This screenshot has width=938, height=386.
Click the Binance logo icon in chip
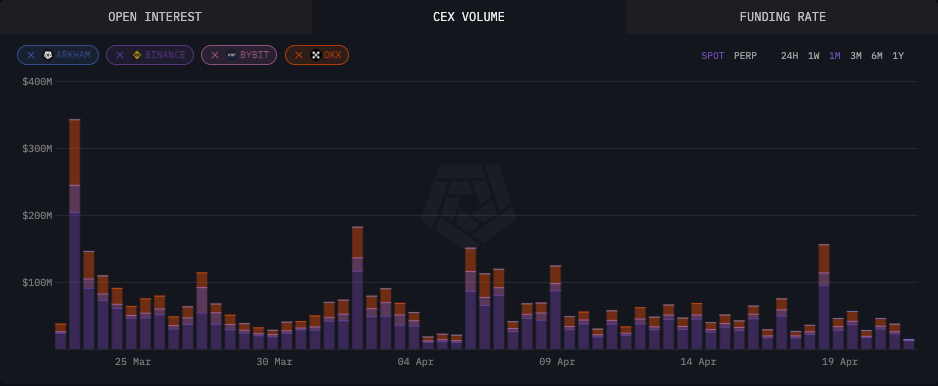137,55
